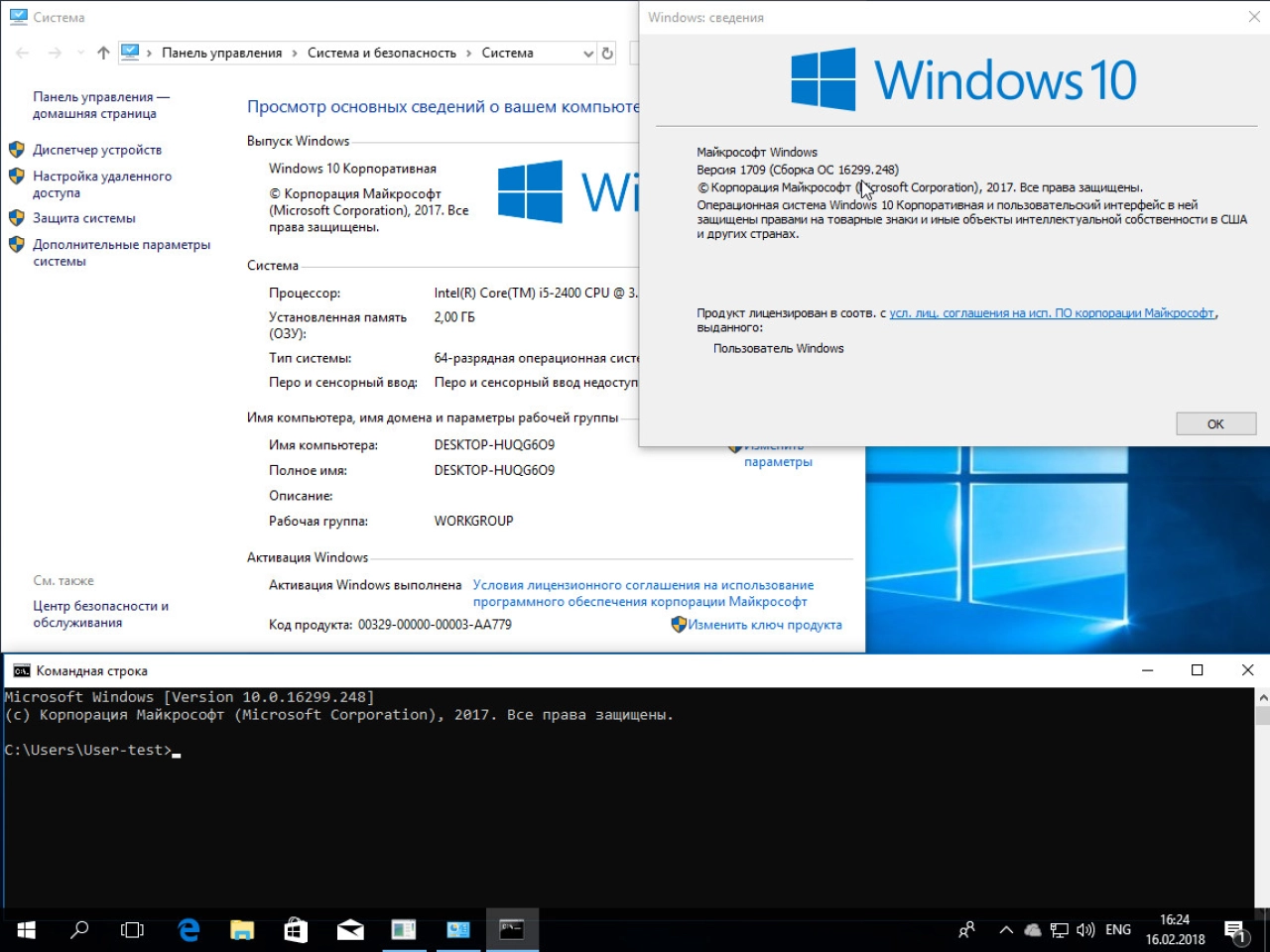The height and width of the screenshot is (952, 1270).
Task: Open Device Manager link in System window
Action: click(x=97, y=150)
